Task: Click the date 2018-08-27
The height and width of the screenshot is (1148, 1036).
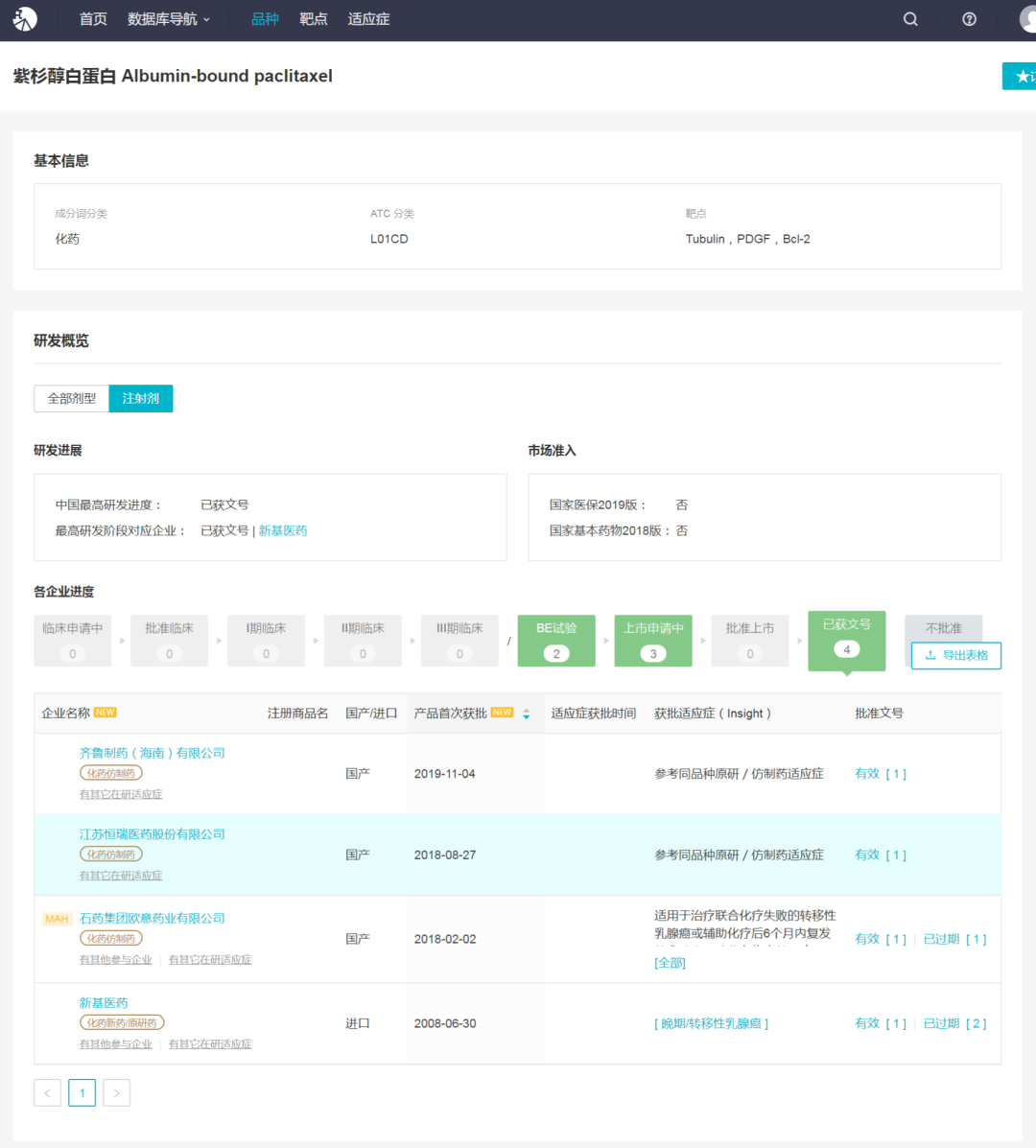Action: 445,855
